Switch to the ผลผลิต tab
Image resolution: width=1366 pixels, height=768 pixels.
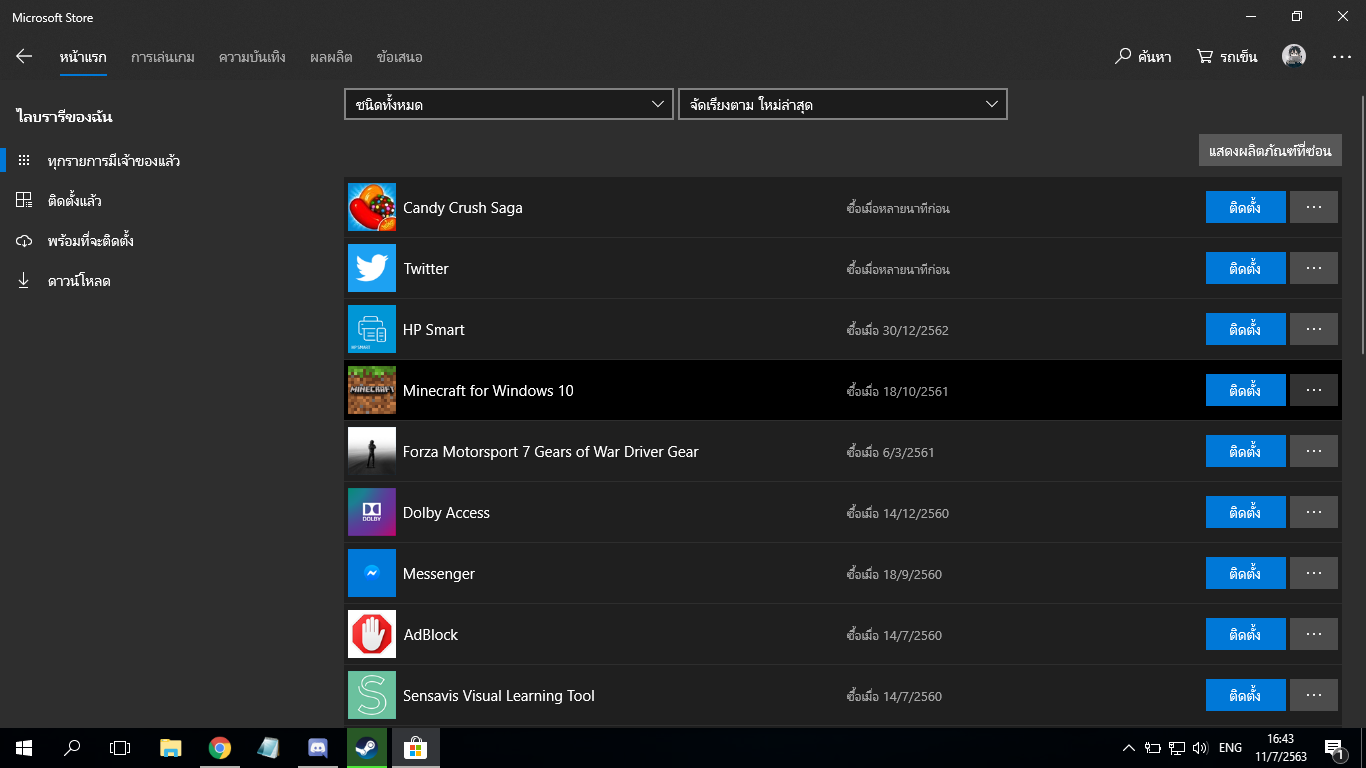pos(331,57)
